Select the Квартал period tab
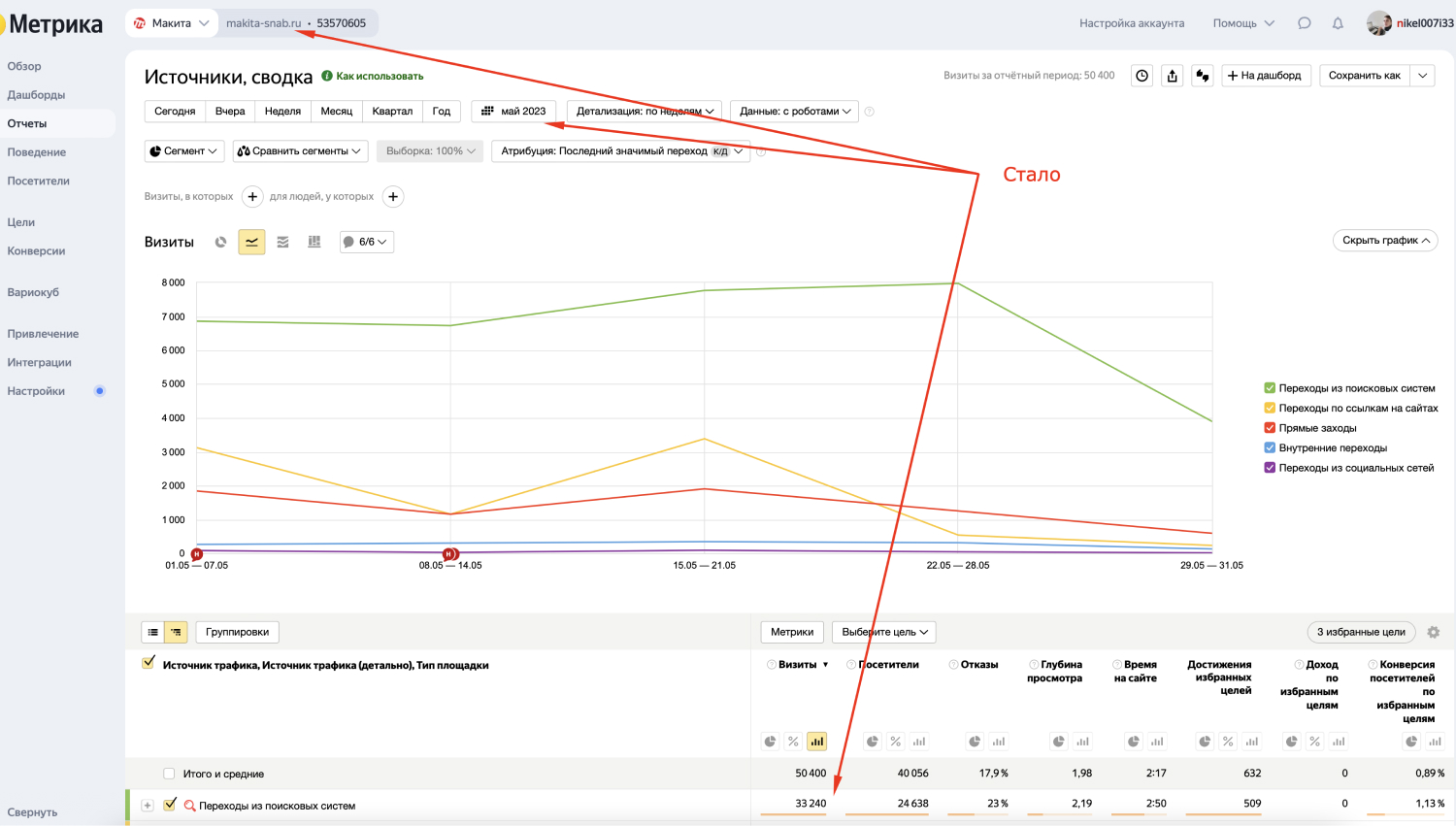Image resolution: width=1456 pixels, height=826 pixels. [392, 111]
